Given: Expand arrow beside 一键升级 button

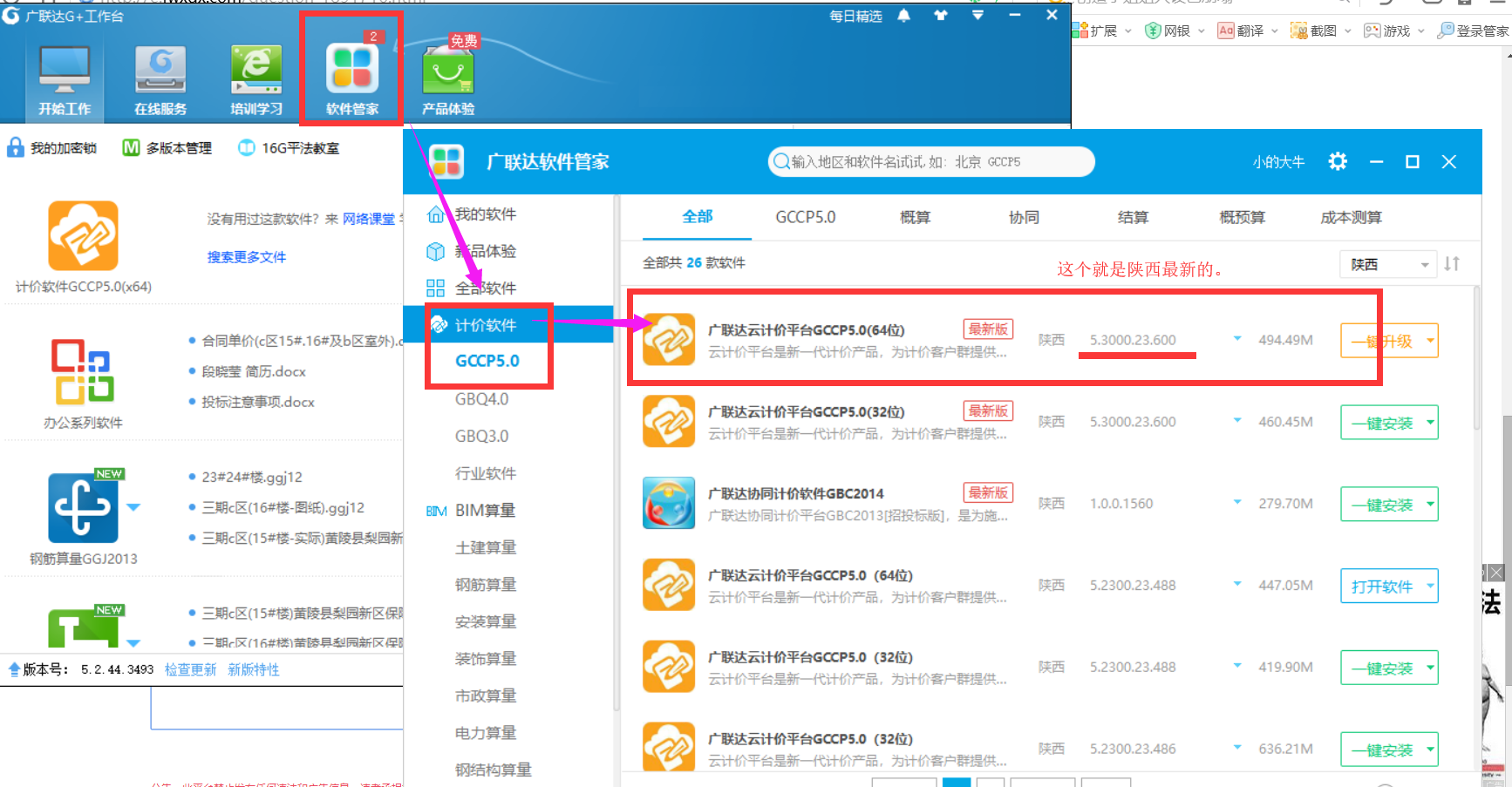Looking at the screenshot, I should 1430,341.
